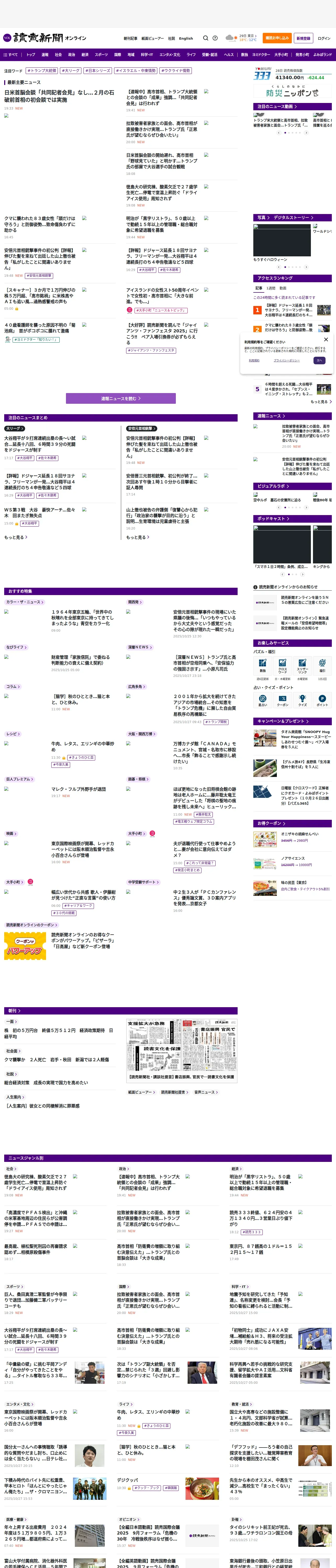Select 経済 in the purple nav bar

tap(85, 55)
